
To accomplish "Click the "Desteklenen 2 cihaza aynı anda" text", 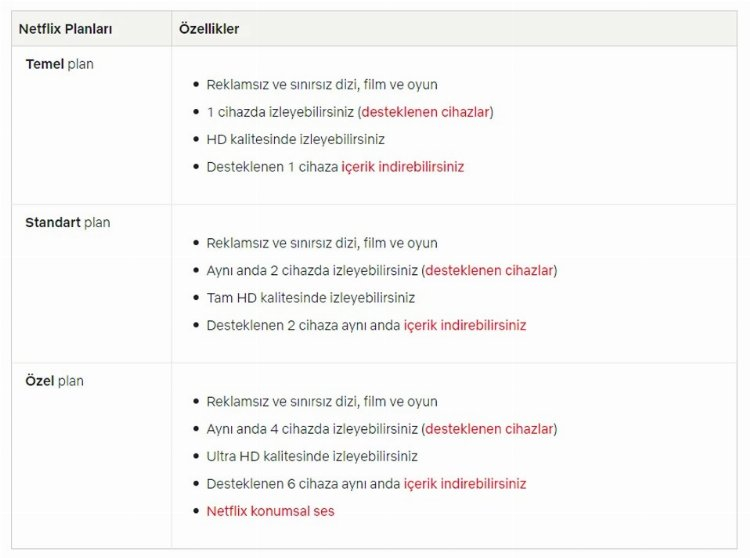I will click(x=303, y=325).
